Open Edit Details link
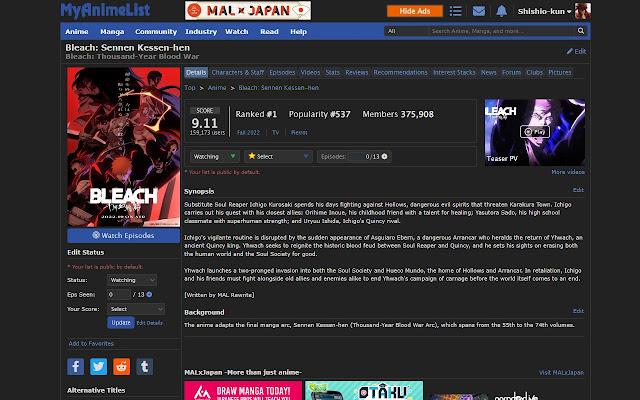640x400 pixels. [149, 323]
